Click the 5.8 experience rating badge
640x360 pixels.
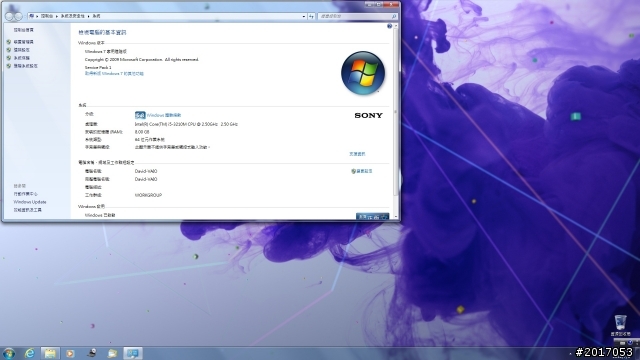point(140,115)
